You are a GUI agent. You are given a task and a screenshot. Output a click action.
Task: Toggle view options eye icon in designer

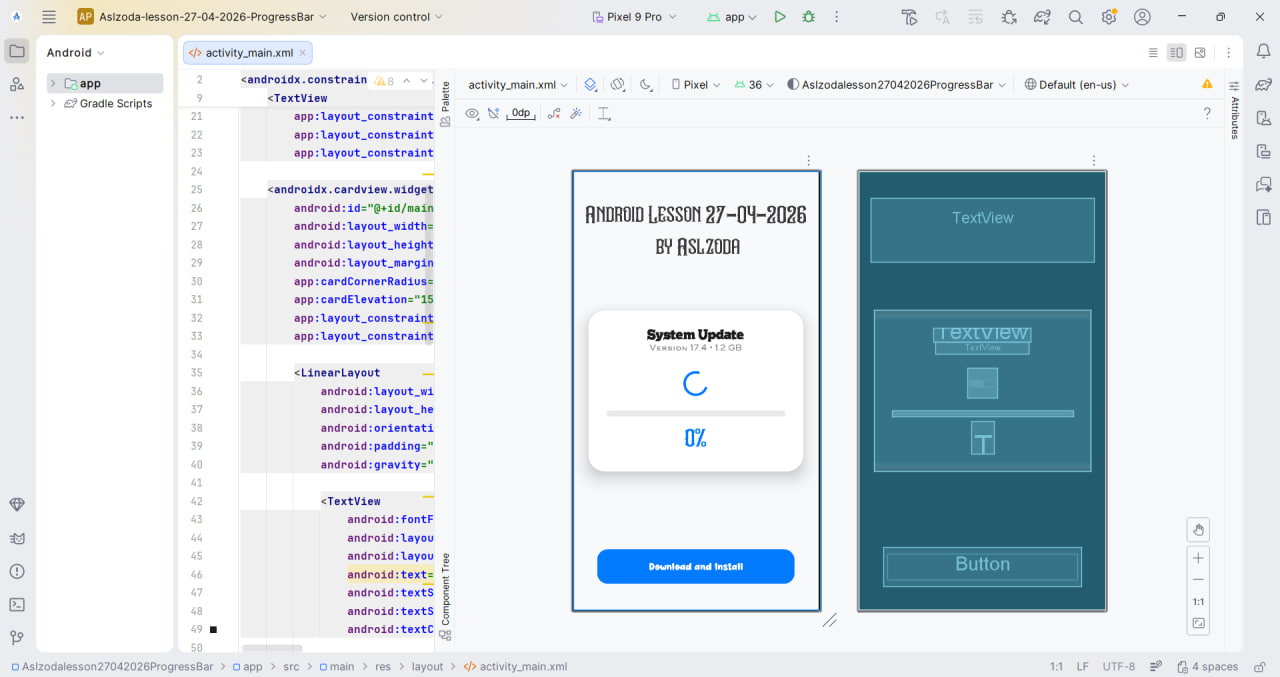[472, 114]
